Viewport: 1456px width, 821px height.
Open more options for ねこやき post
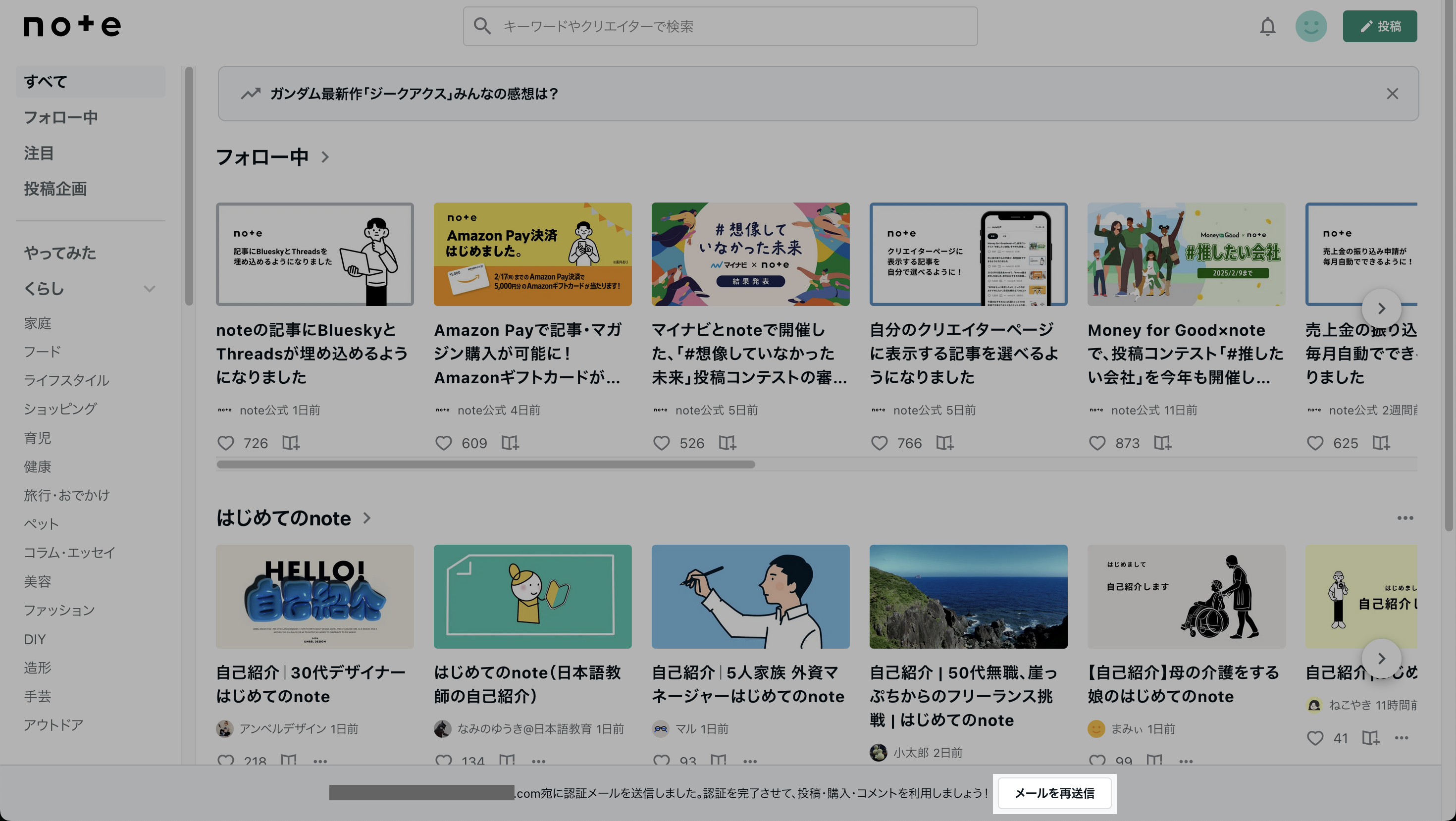tap(1401, 738)
